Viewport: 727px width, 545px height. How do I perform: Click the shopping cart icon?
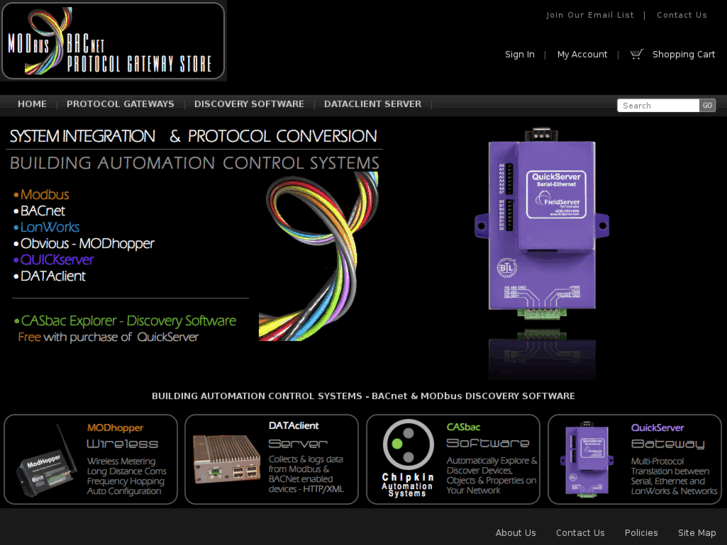click(x=637, y=54)
